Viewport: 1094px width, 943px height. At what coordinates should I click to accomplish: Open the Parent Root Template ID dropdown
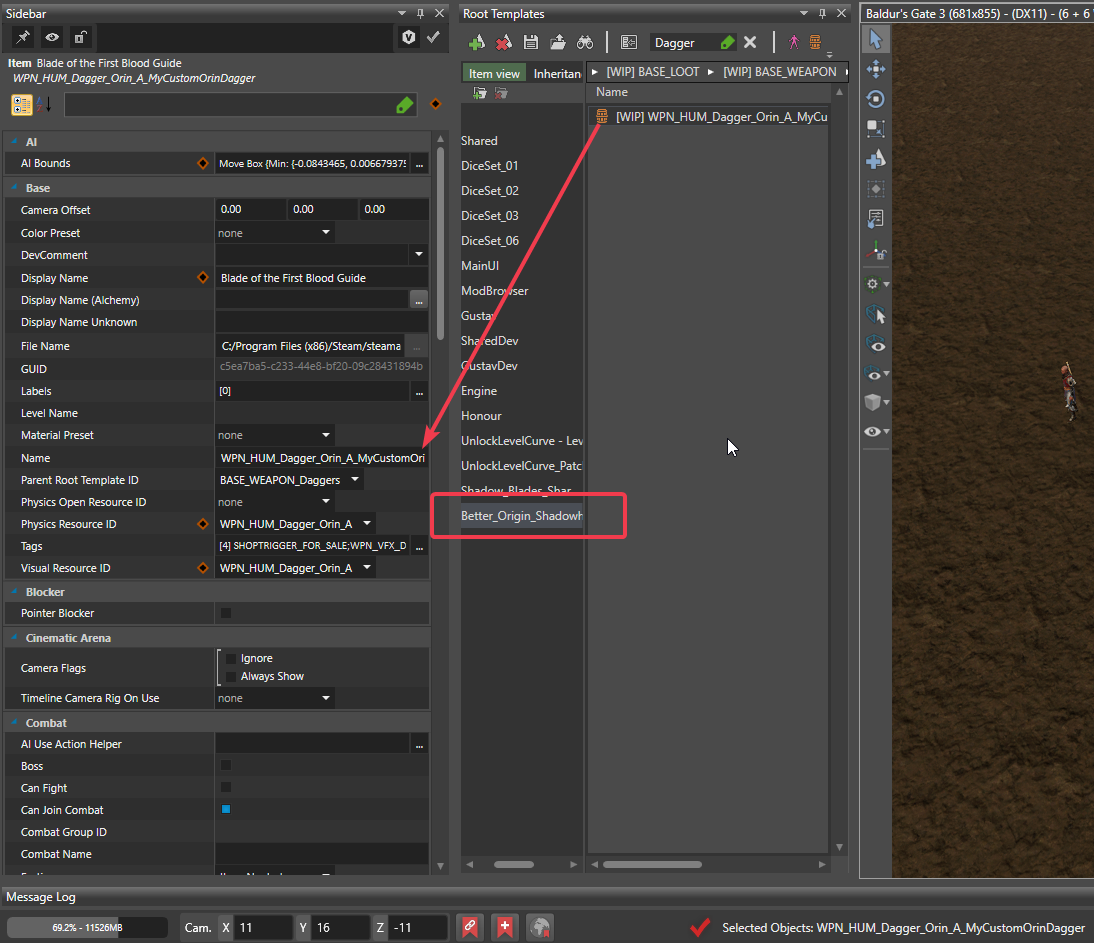(x=355, y=480)
